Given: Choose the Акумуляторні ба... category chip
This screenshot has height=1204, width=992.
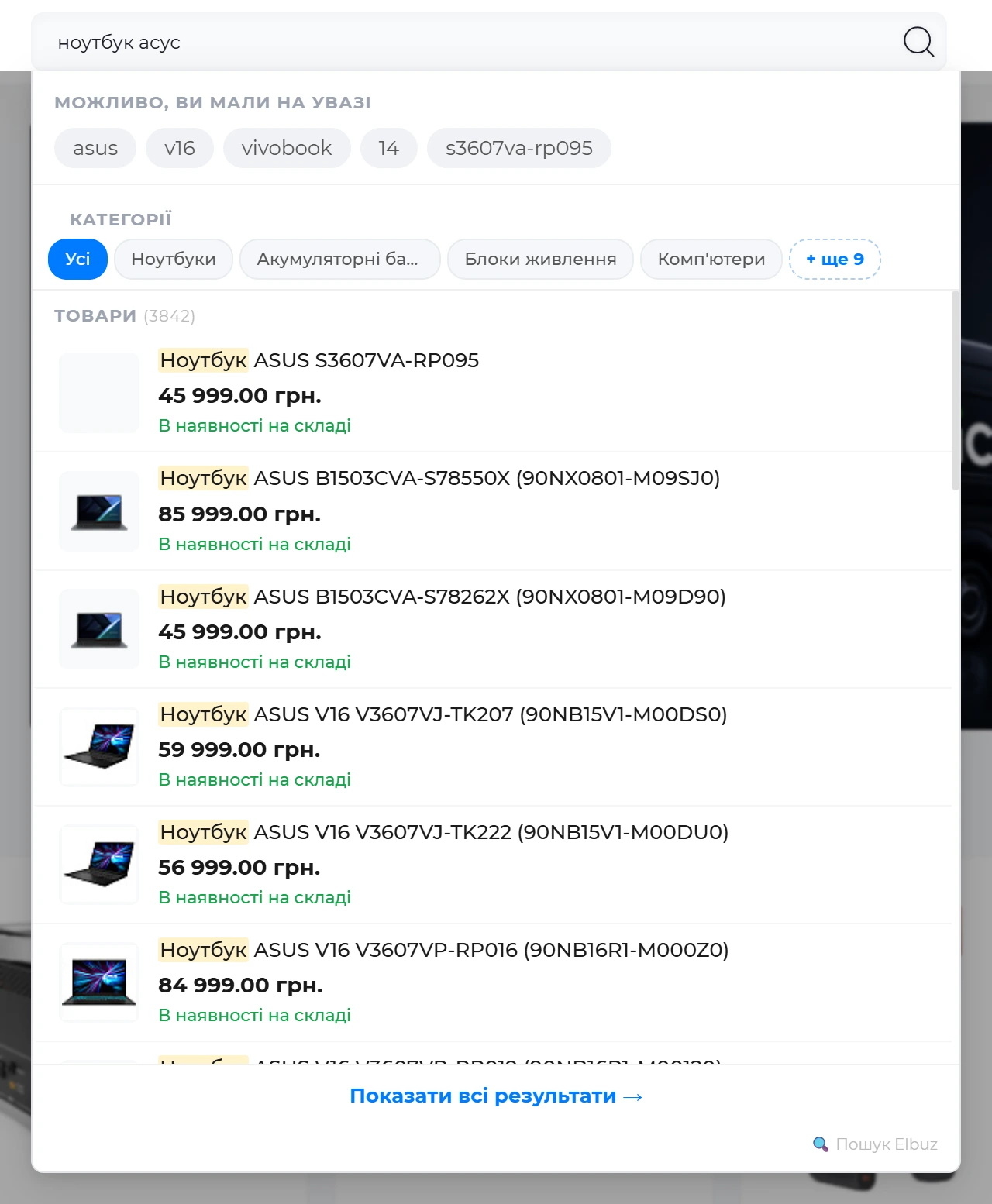Looking at the screenshot, I should click(339, 259).
